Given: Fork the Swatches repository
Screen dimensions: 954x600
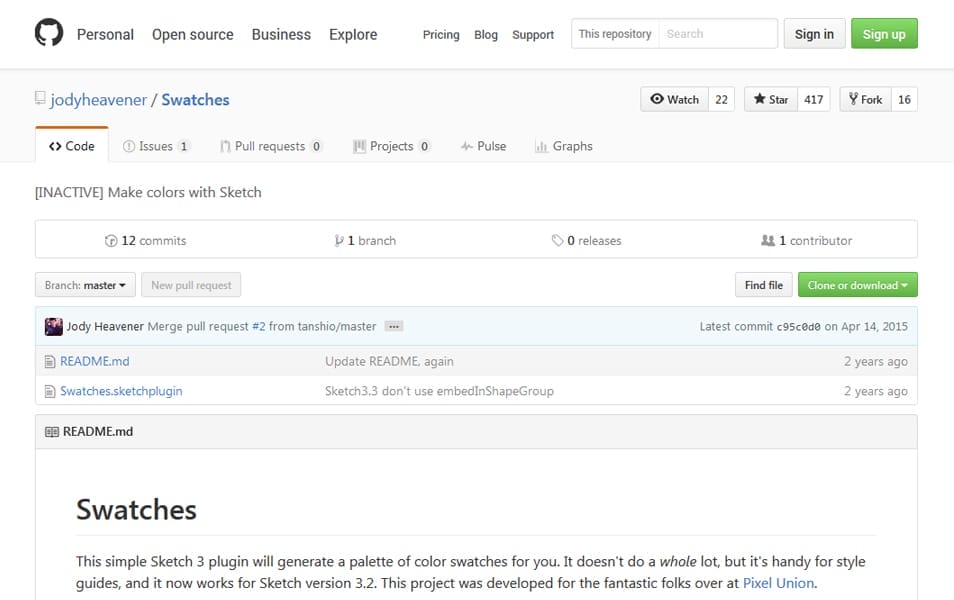Looking at the screenshot, I should tap(865, 99).
